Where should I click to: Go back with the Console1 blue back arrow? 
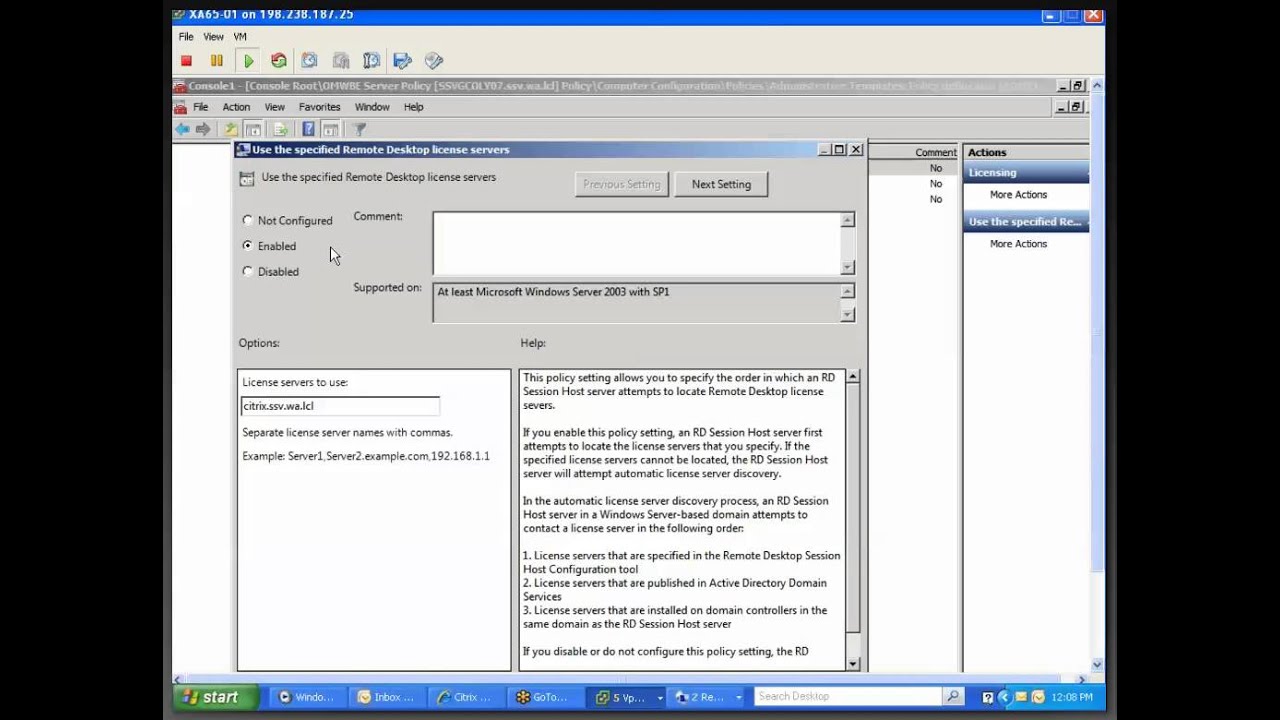point(182,129)
